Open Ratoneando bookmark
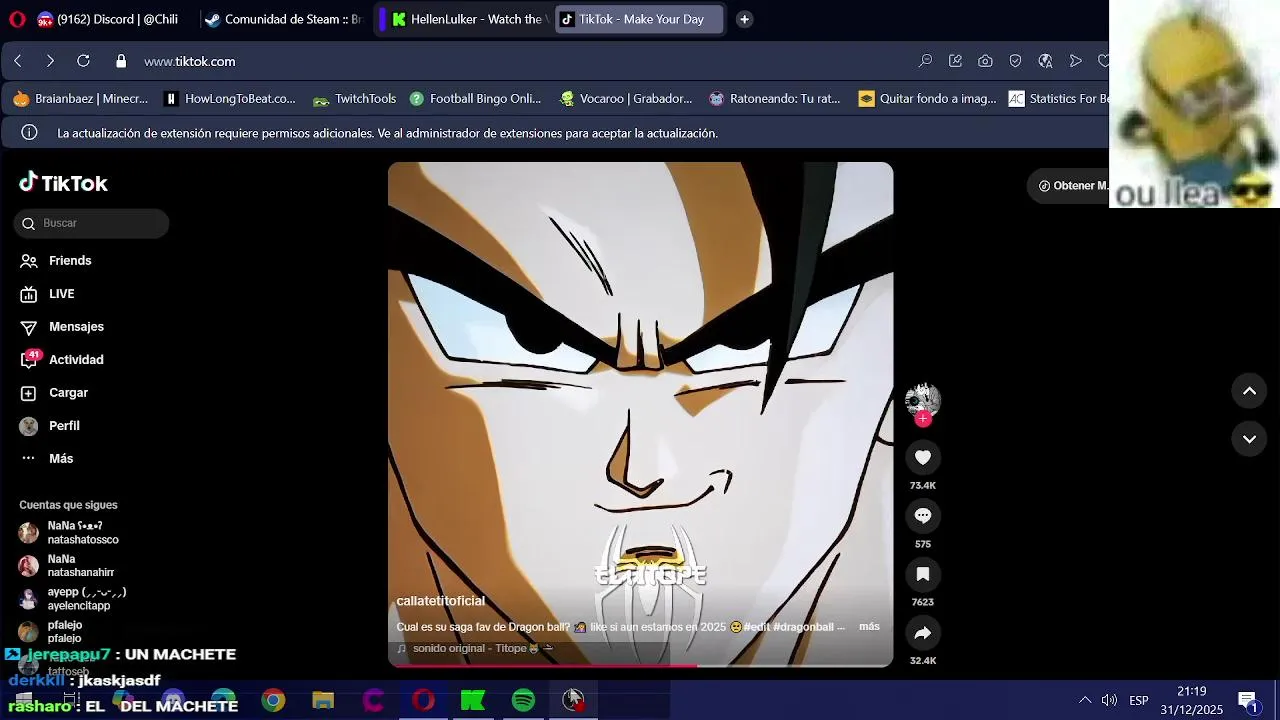 click(775, 98)
